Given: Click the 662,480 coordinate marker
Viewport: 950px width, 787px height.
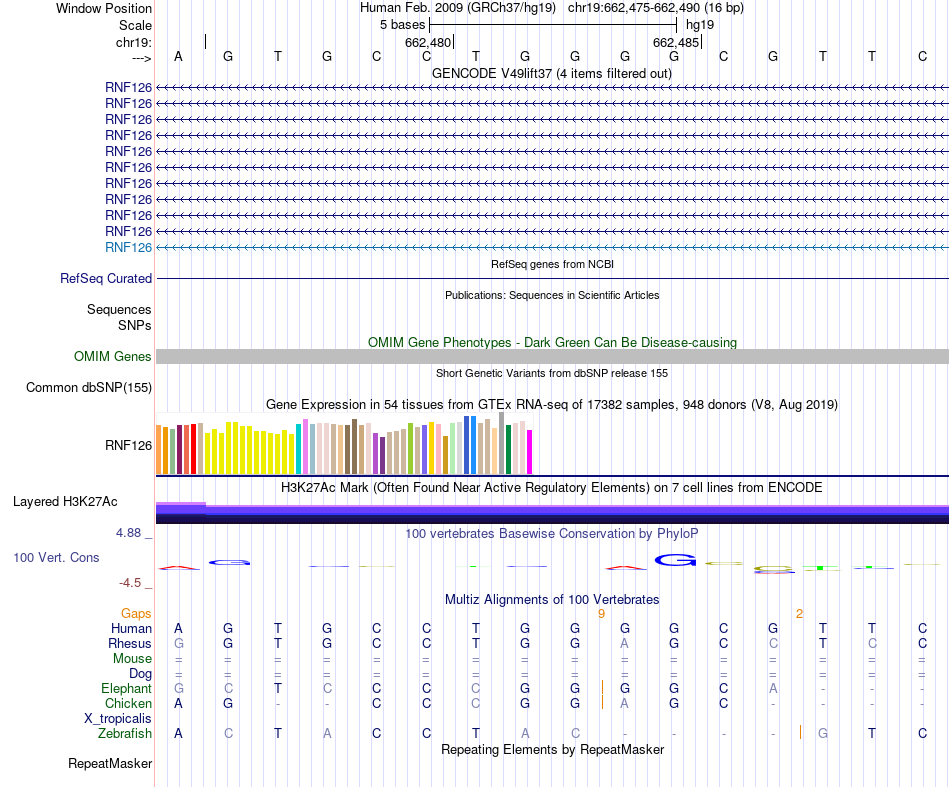Looking at the screenshot, I should (x=428, y=42).
